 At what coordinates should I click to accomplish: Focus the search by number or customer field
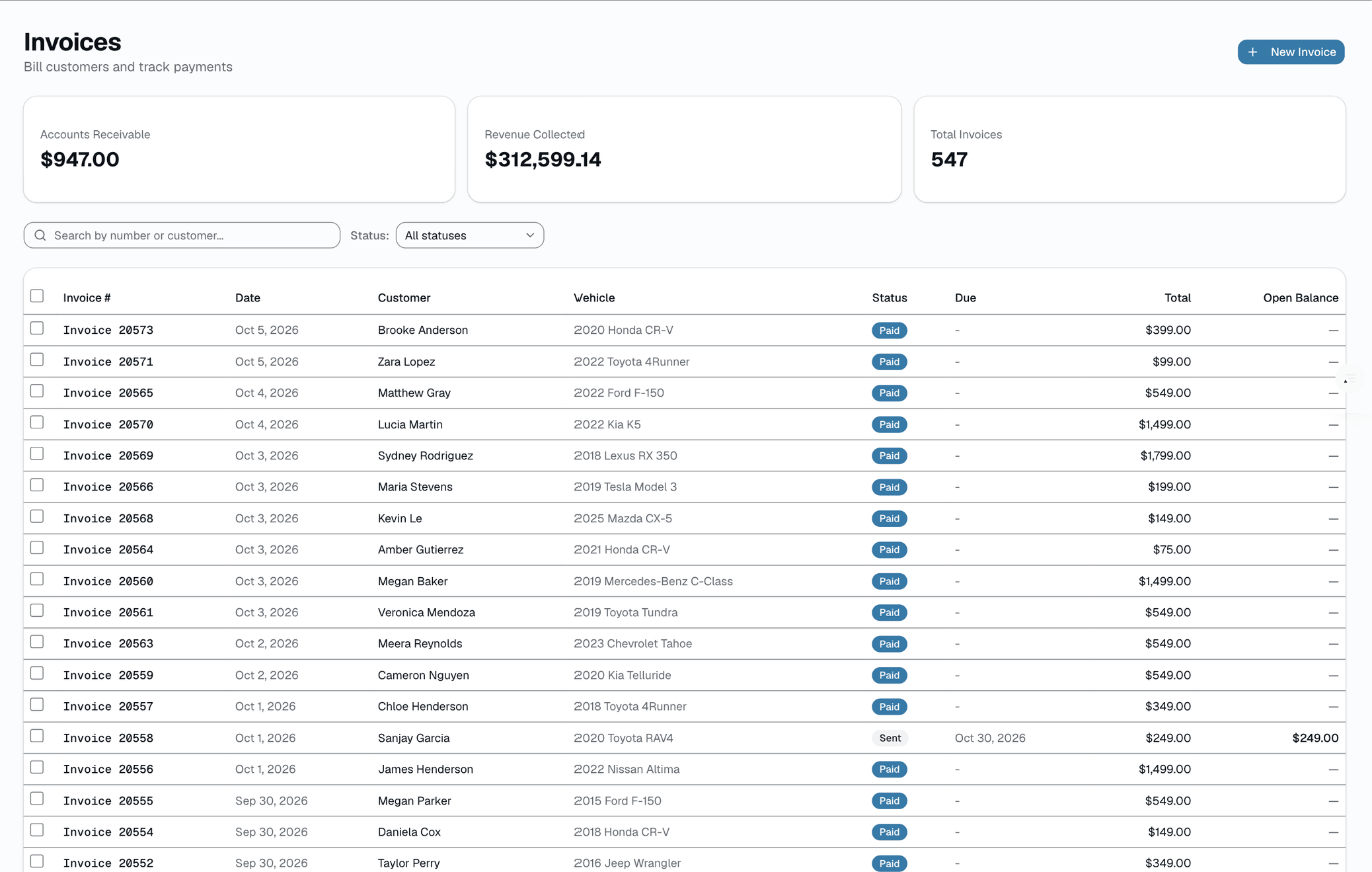click(182, 235)
